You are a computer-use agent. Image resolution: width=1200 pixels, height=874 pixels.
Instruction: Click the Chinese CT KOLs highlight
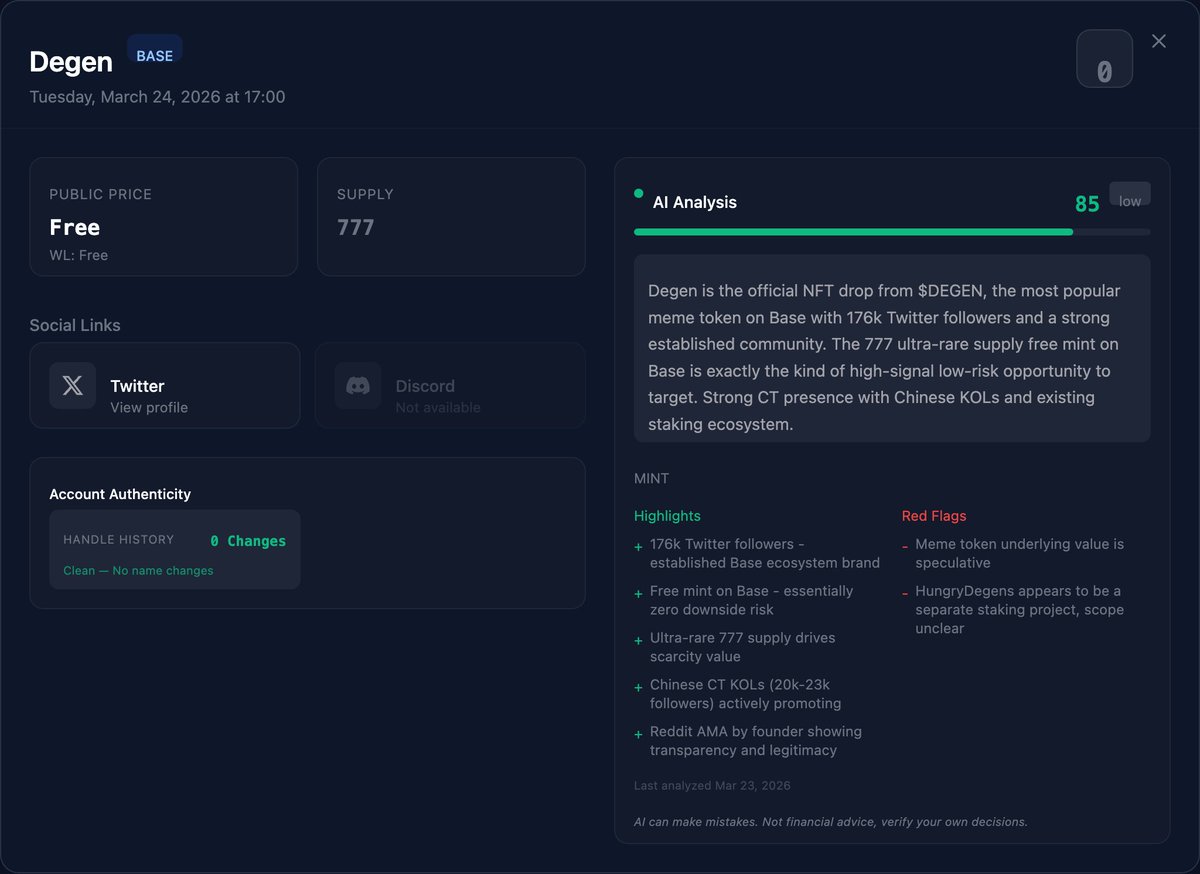pos(738,694)
